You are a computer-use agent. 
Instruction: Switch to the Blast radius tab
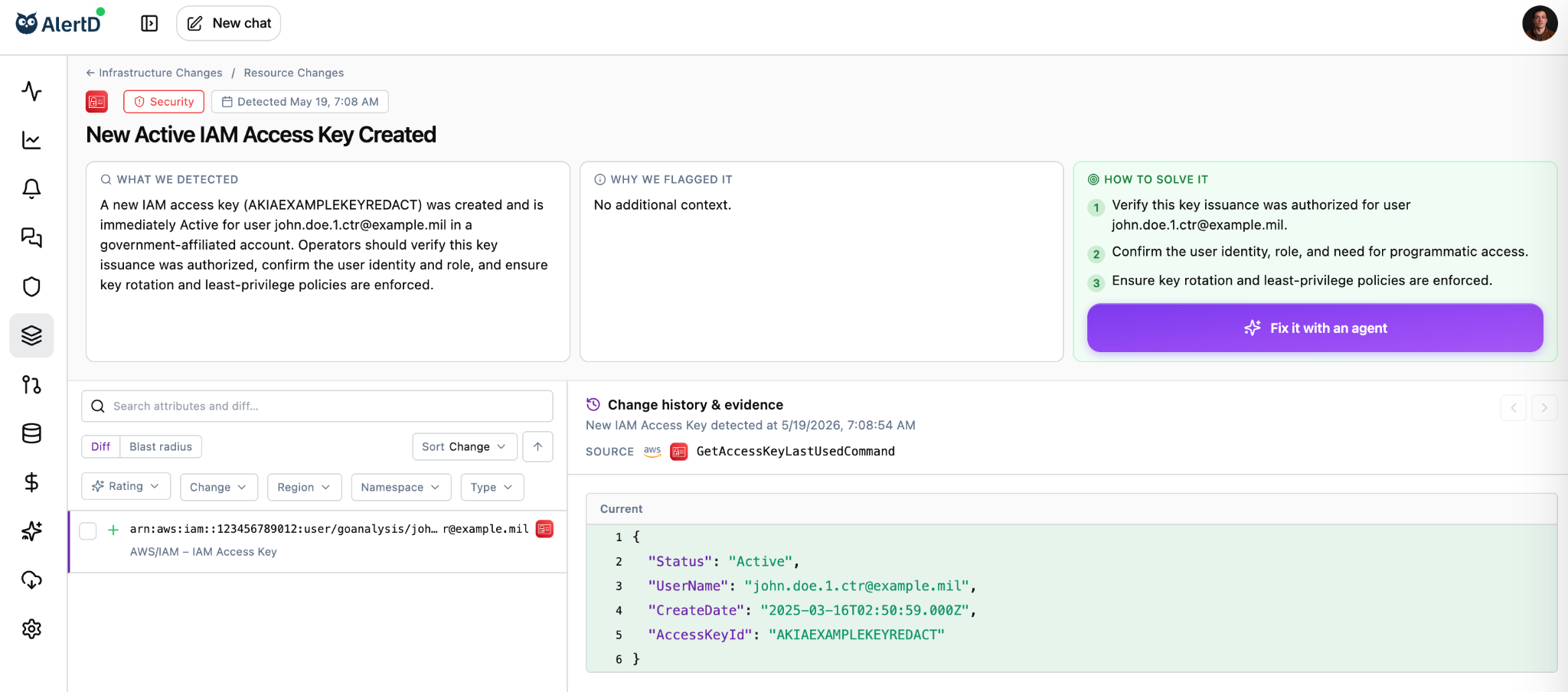tap(161, 447)
